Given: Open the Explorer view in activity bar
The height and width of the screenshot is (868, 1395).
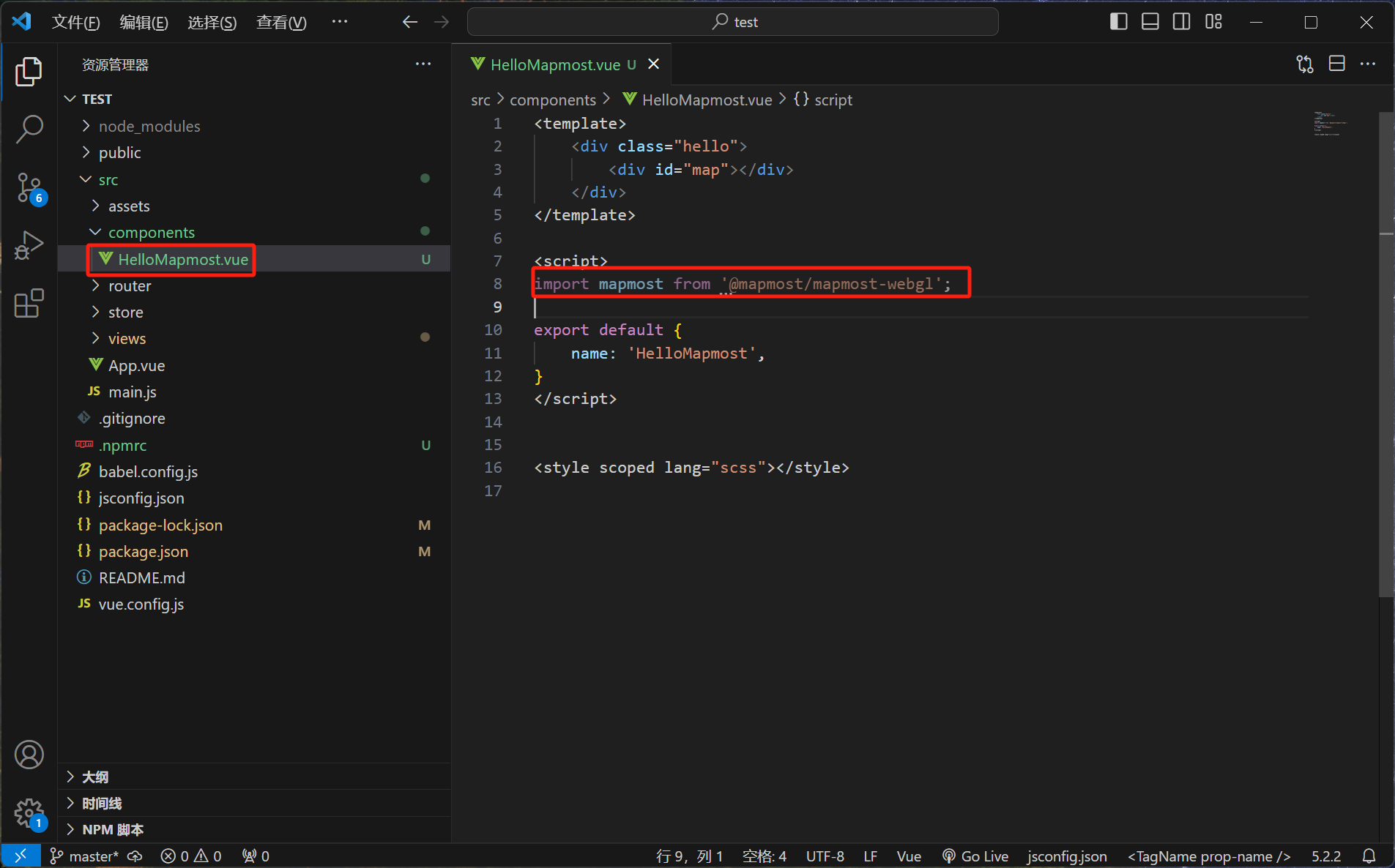Looking at the screenshot, I should (29, 72).
